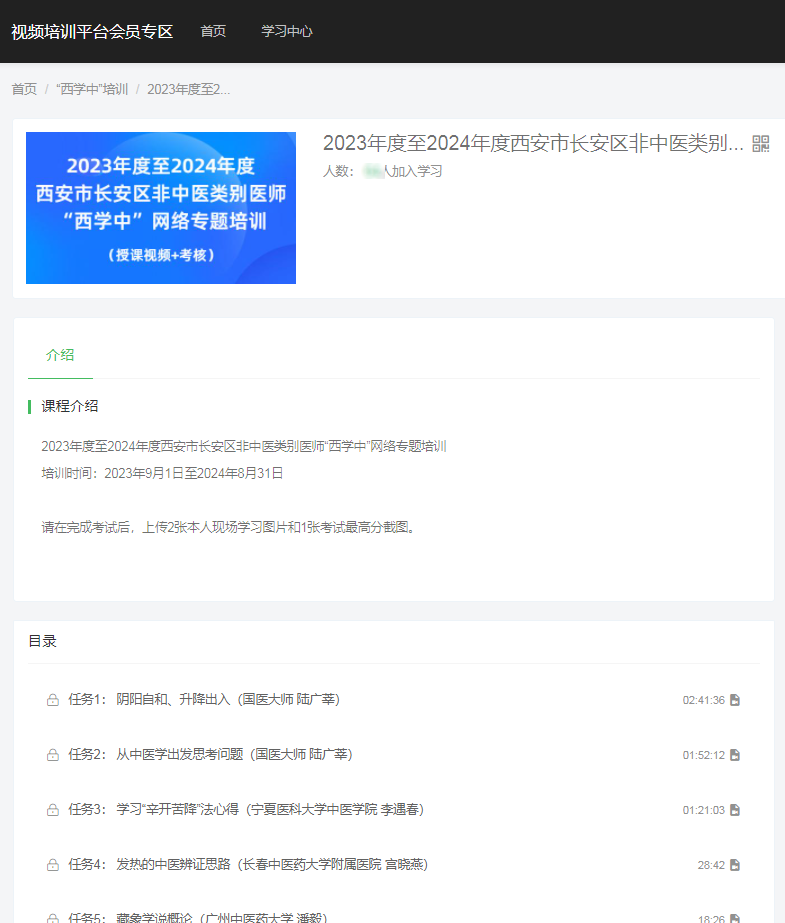Click the 28:42 duration text
Screen dimensions: 785x923
[x=711, y=865]
